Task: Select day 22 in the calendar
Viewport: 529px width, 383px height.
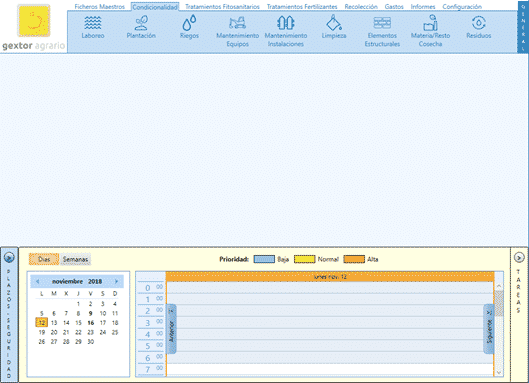Action: coord(78,332)
